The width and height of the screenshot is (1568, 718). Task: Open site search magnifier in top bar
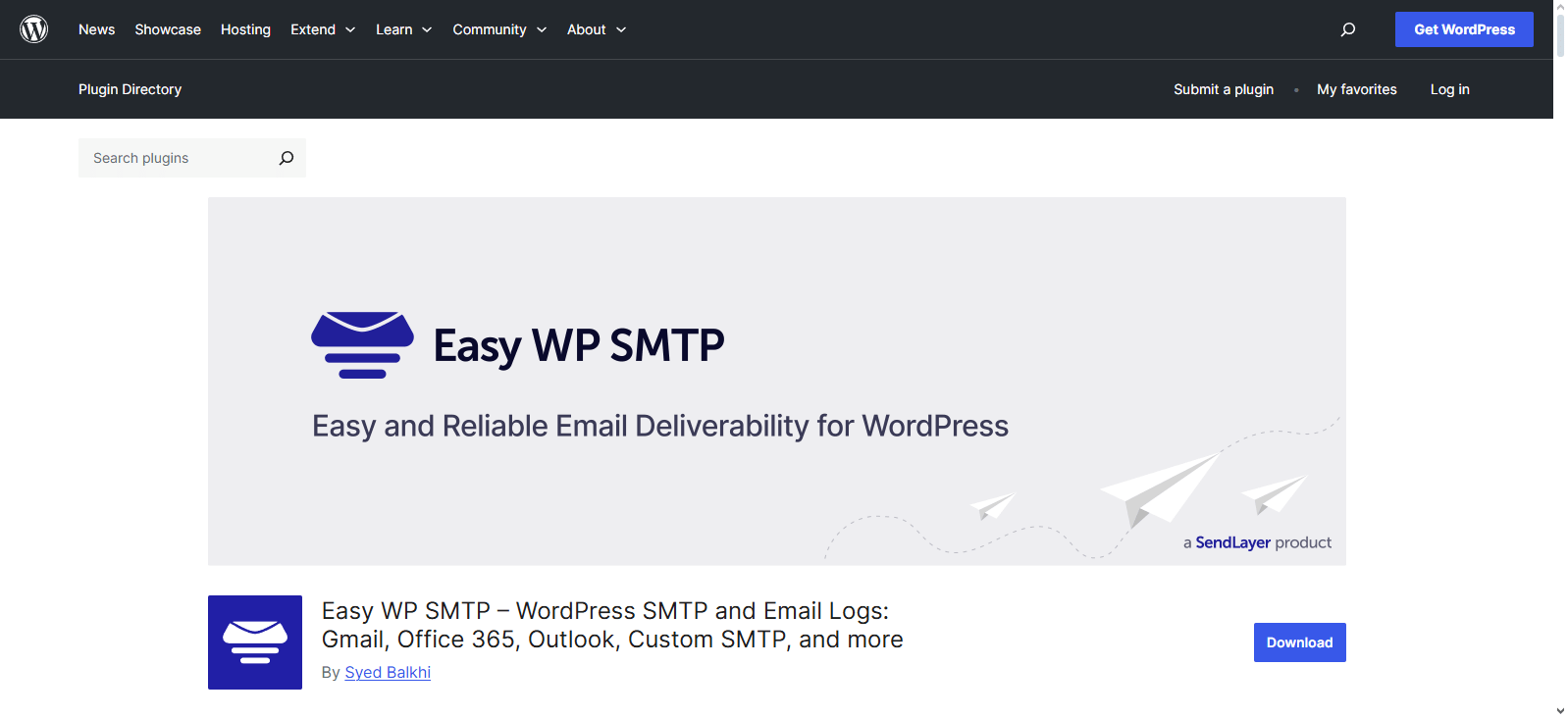point(1348,29)
